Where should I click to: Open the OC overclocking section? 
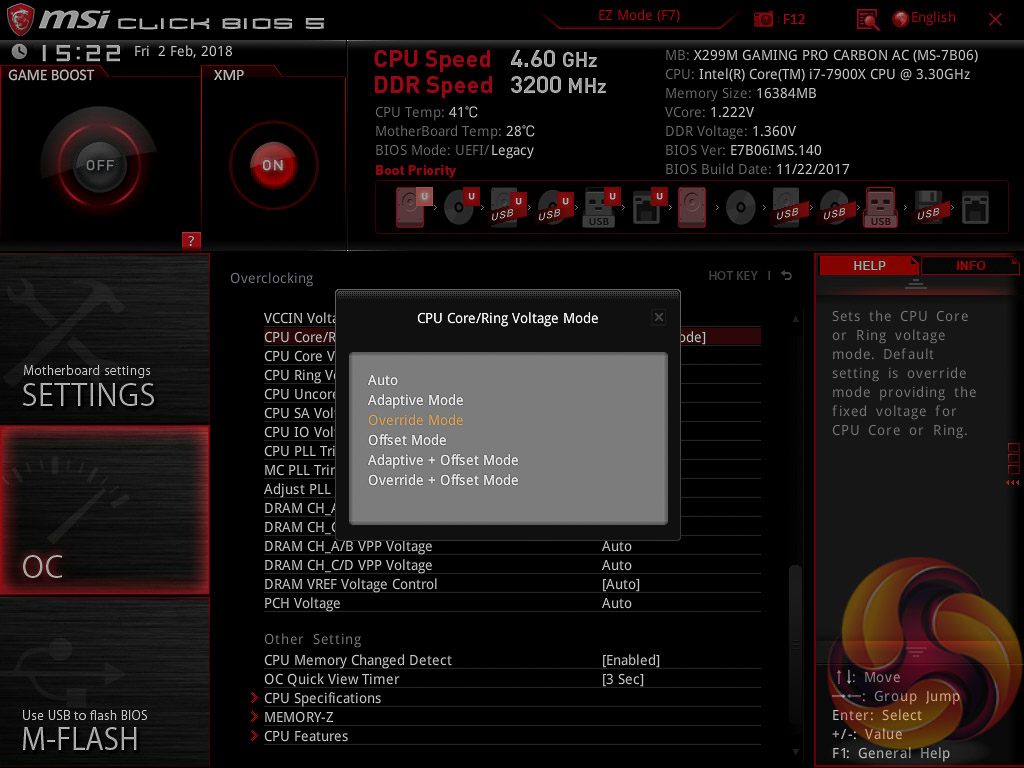pyautogui.click(x=104, y=510)
